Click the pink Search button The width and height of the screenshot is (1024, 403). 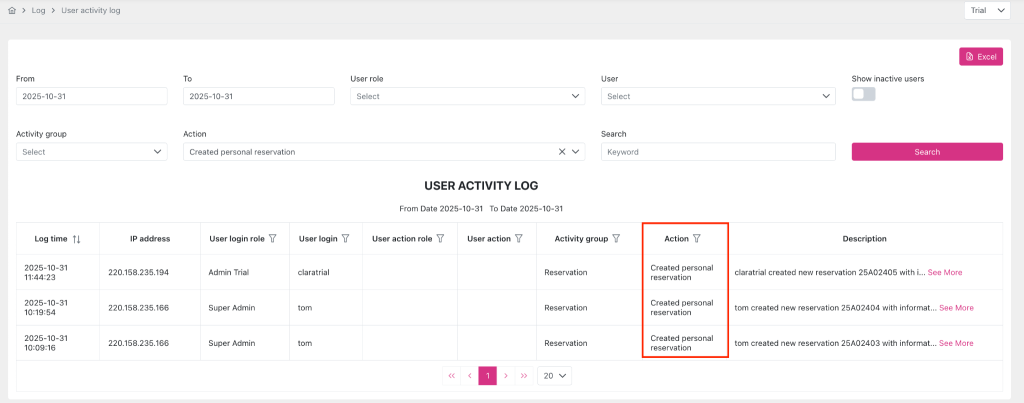click(x=927, y=152)
